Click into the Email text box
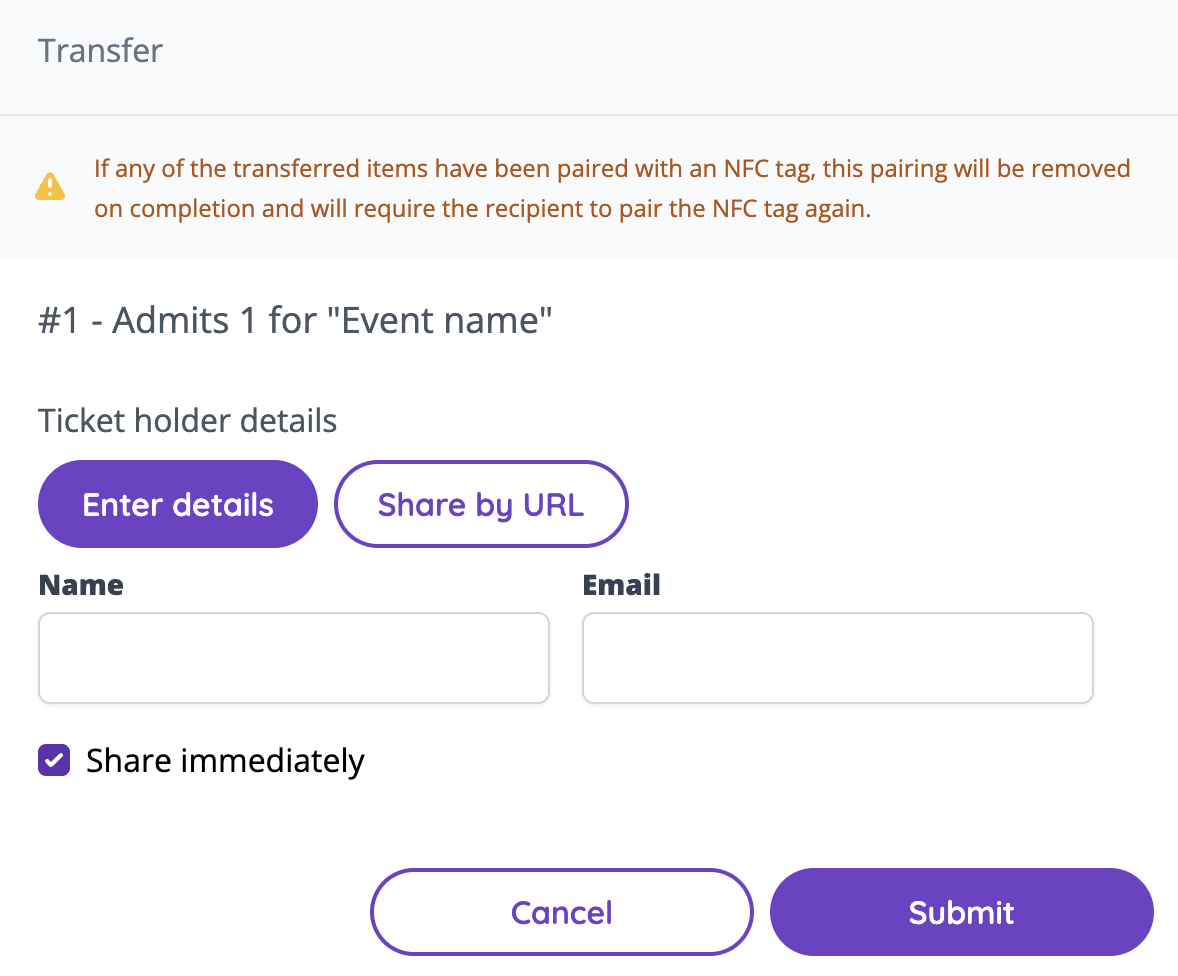 click(838, 658)
